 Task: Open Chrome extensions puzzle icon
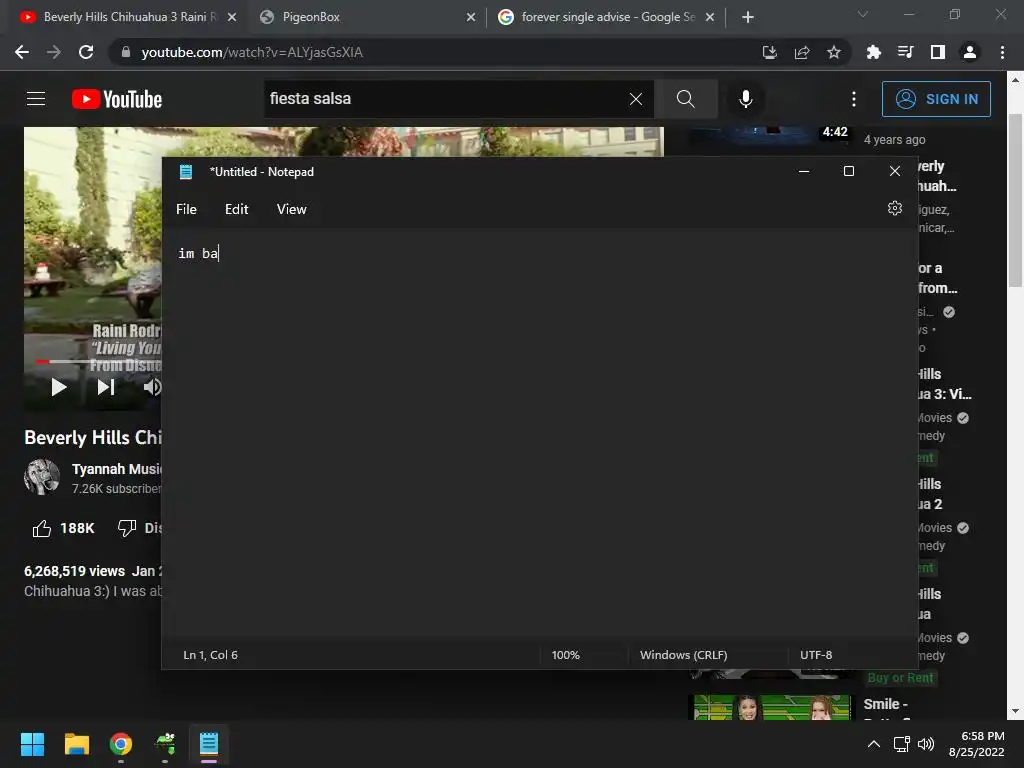pyautogui.click(x=873, y=52)
